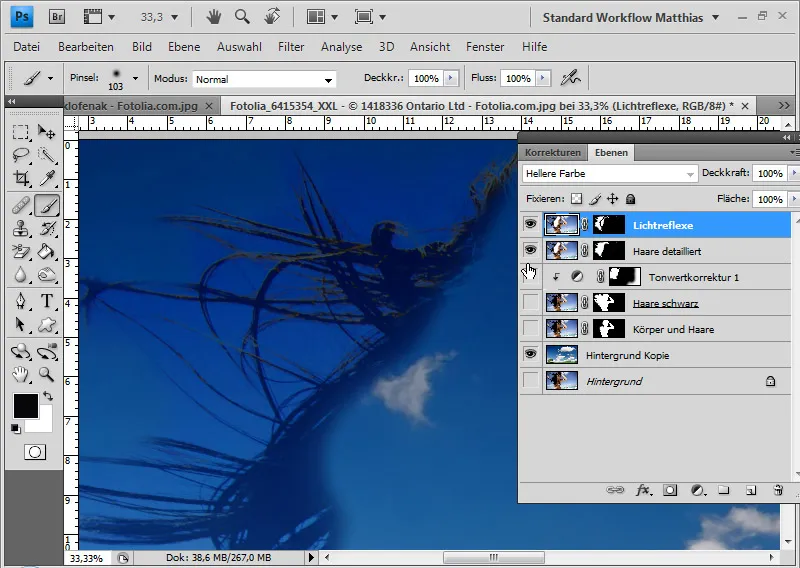This screenshot has height=568, width=800.
Task: Hide the Lichtreflexe layer
Action: click(x=531, y=224)
